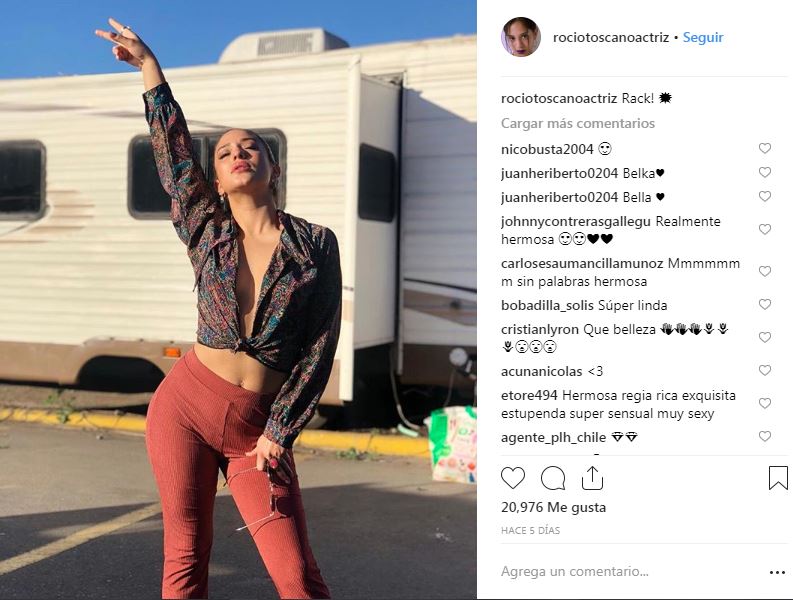The width and height of the screenshot is (793, 600).
Task: Like the etore494 comment heart
Action: [x=765, y=403]
